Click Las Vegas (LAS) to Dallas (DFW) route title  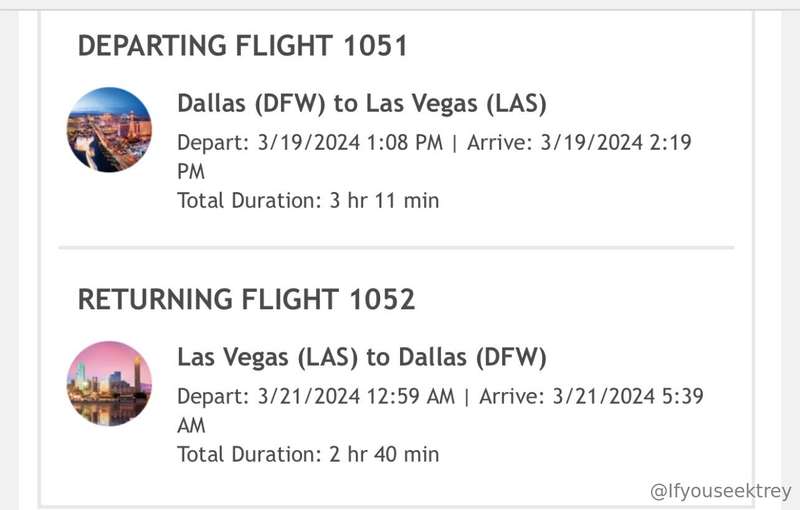coord(362,358)
